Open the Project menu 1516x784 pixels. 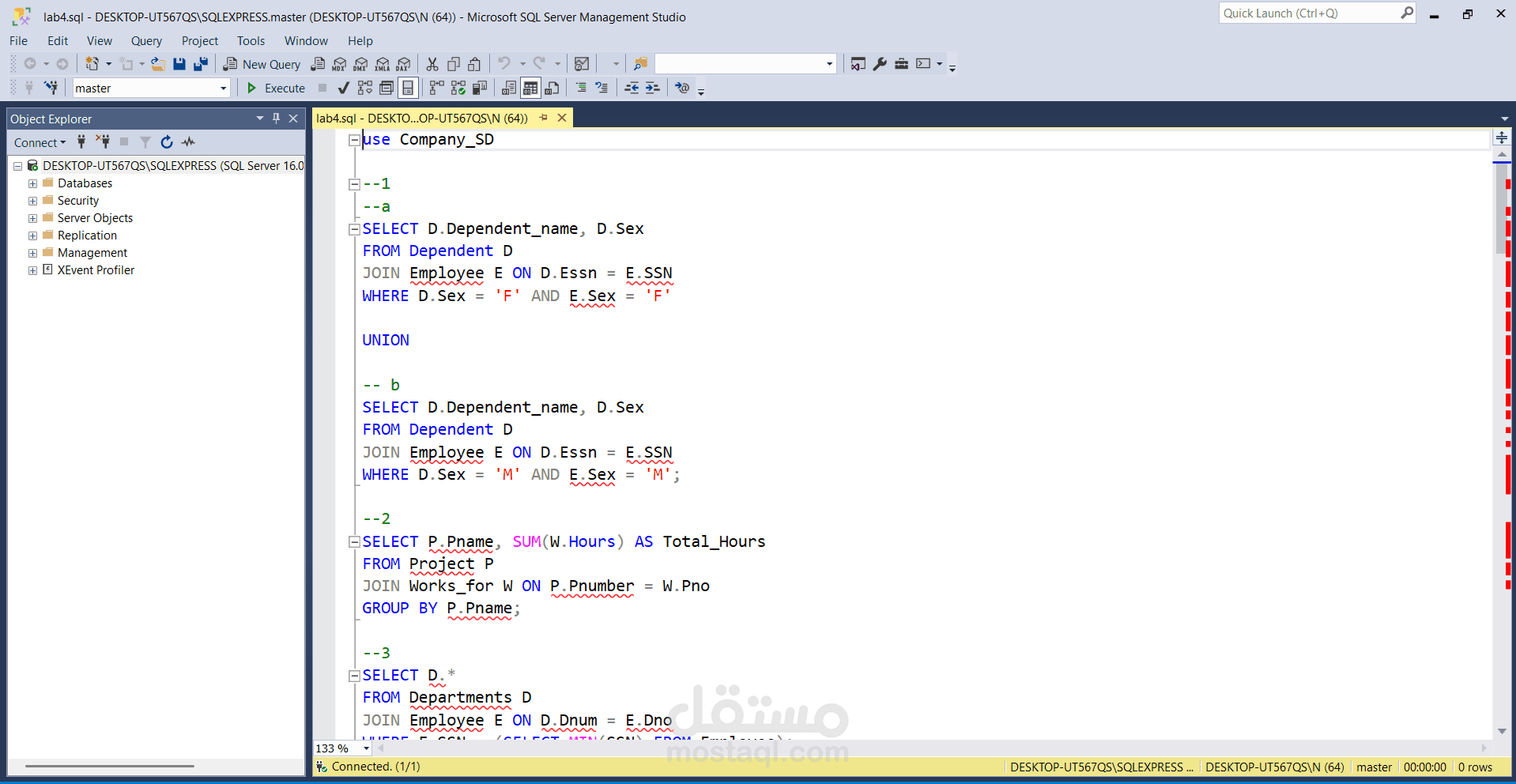200,41
